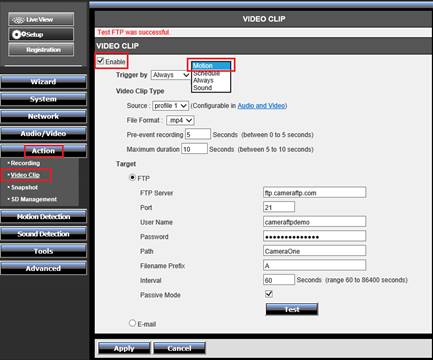Viewport: 433px width, 360px height.
Task: Follow the Audio and Video link
Action: [x=262, y=106]
